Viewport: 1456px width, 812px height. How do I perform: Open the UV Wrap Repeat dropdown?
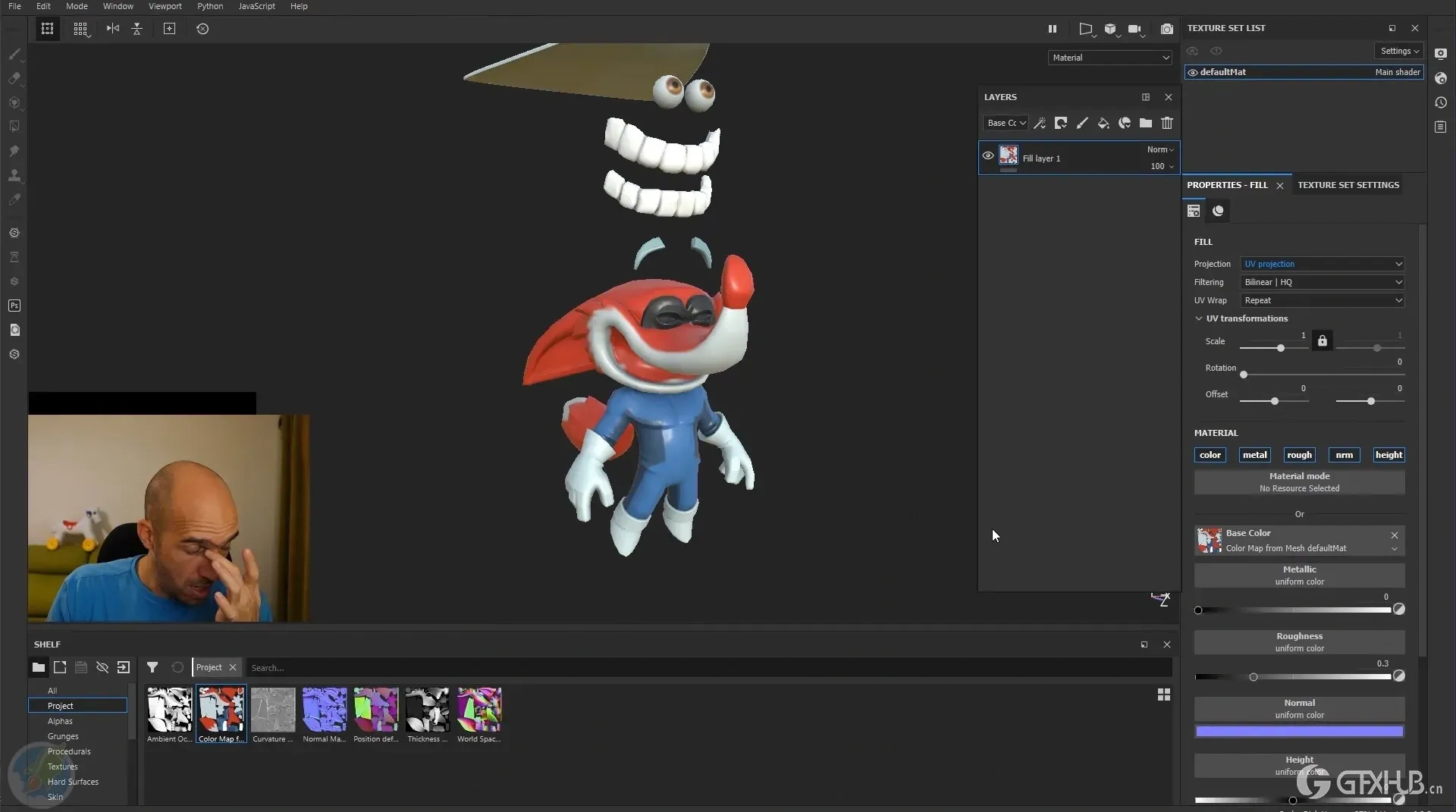(x=1323, y=300)
